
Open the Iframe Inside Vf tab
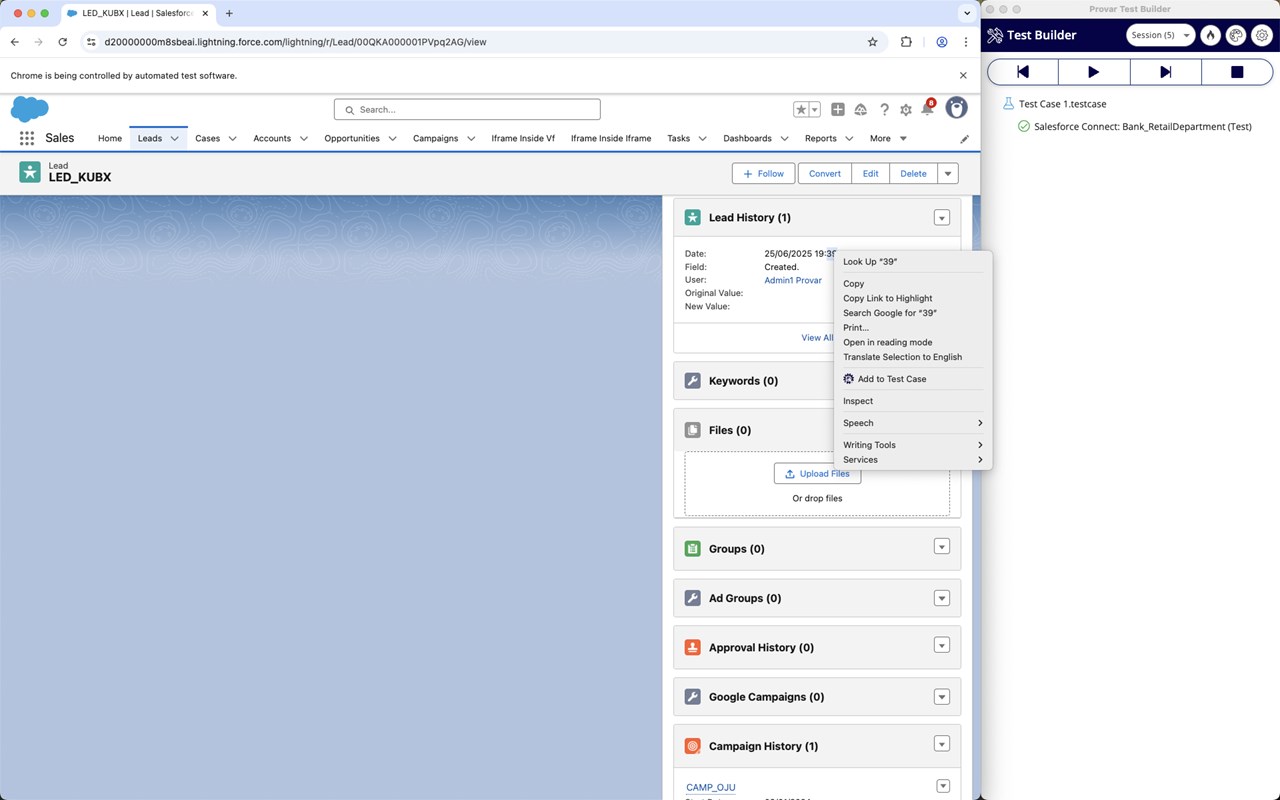point(523,139)
